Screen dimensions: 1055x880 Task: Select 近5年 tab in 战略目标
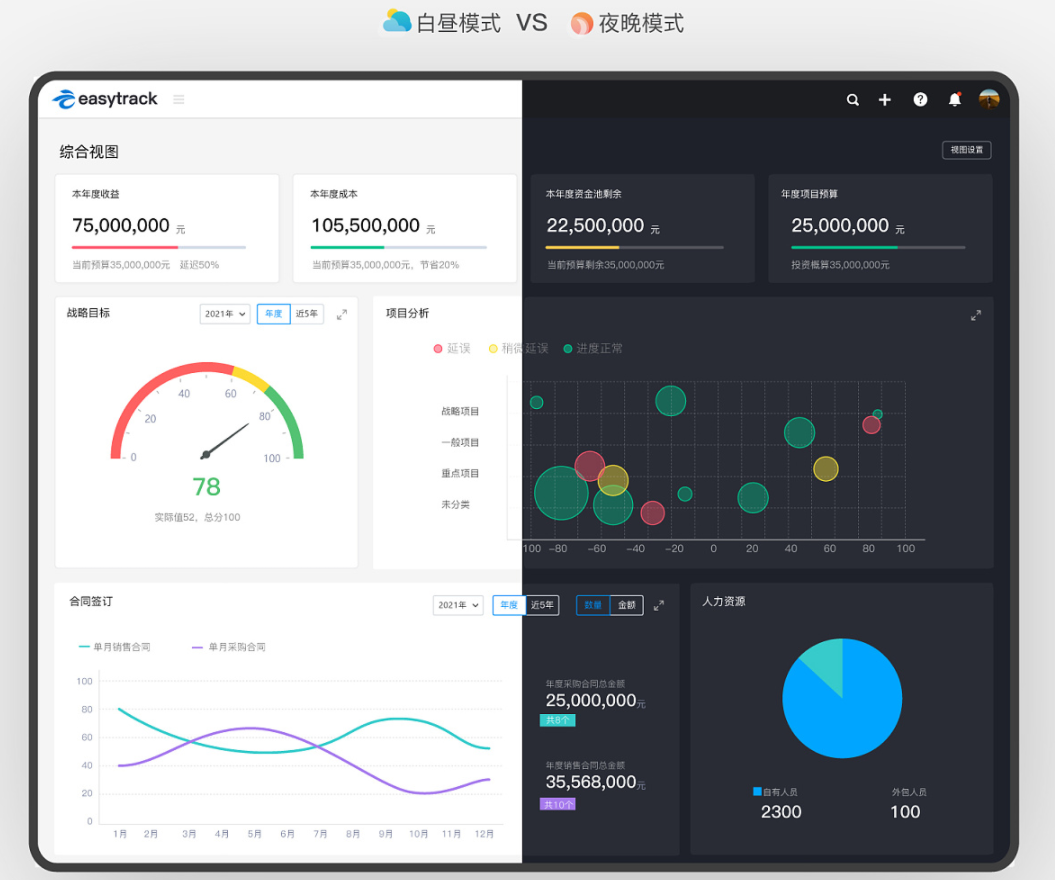[x=307, y=314]
